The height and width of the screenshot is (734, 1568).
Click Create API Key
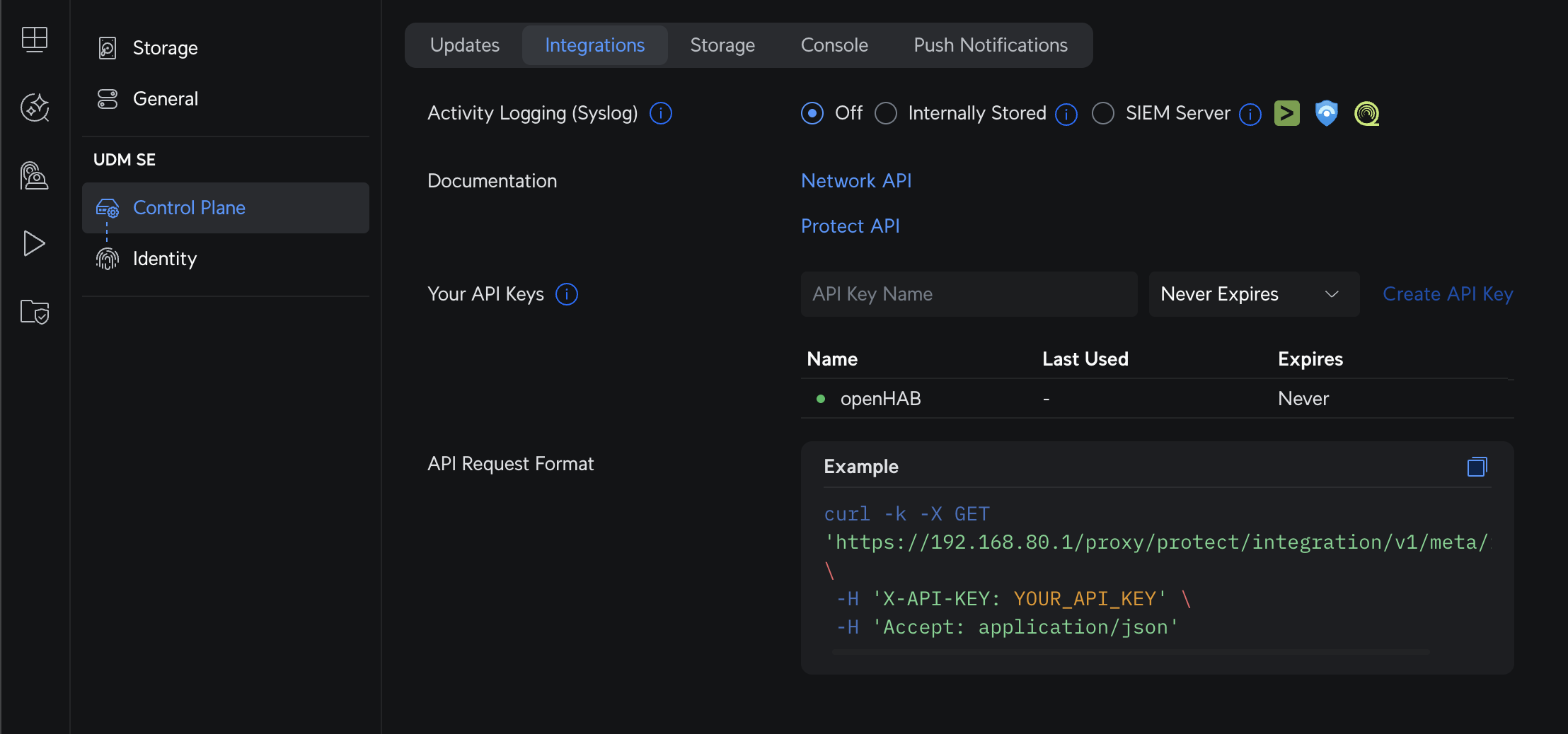[1448, 294]
